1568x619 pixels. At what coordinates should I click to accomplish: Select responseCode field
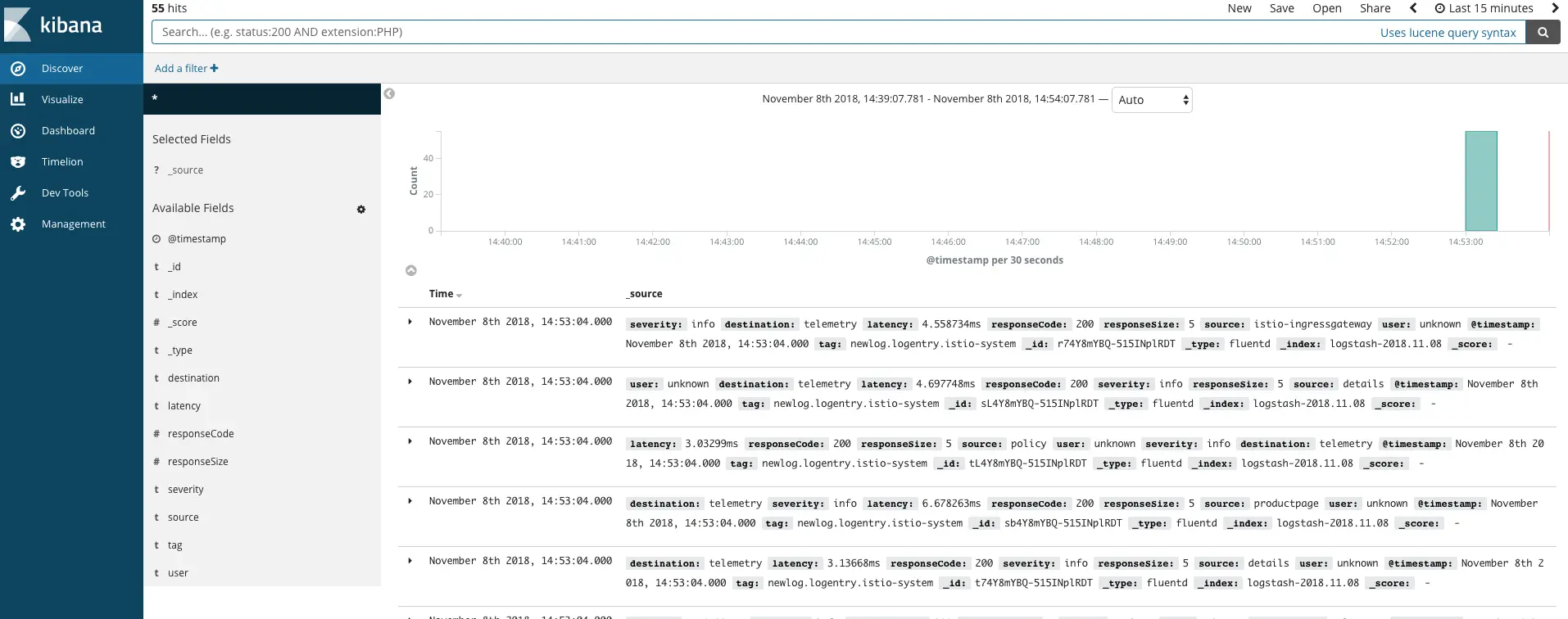(x=201, y=434)
